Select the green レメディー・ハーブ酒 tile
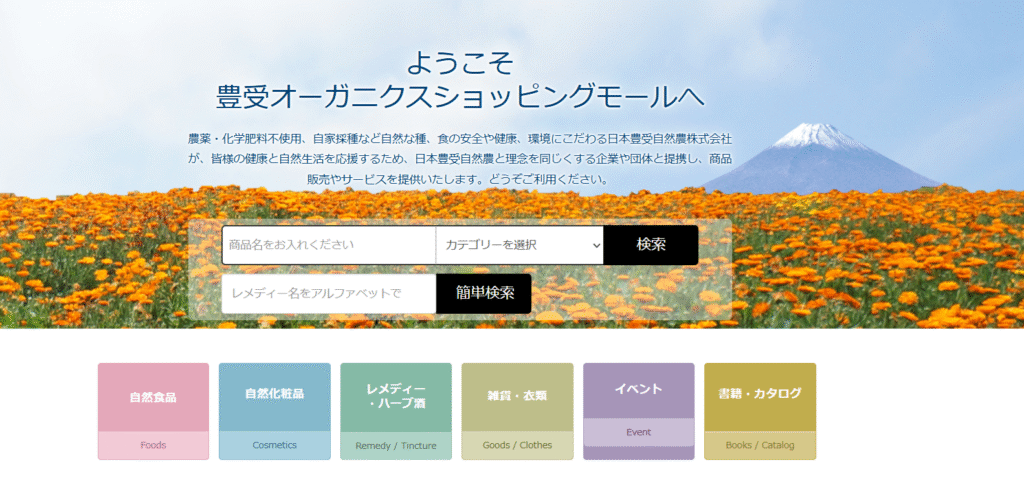Image resolution: width=1024 pixels, height=480 pixels. pos(396,396)
